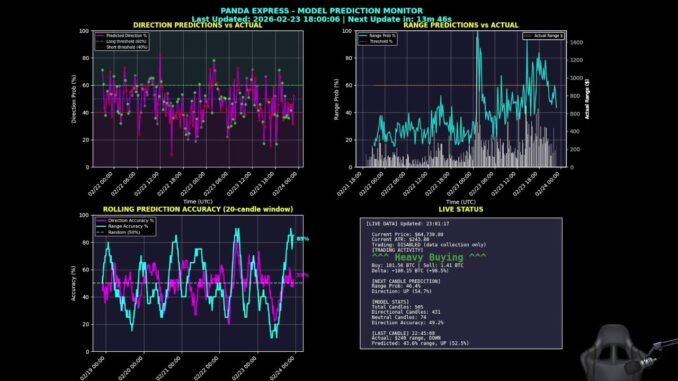Click the DIRECTION PREDICTIONS vs ACTUAL chart title
The image size is (678, 381).
coord(198,26)
